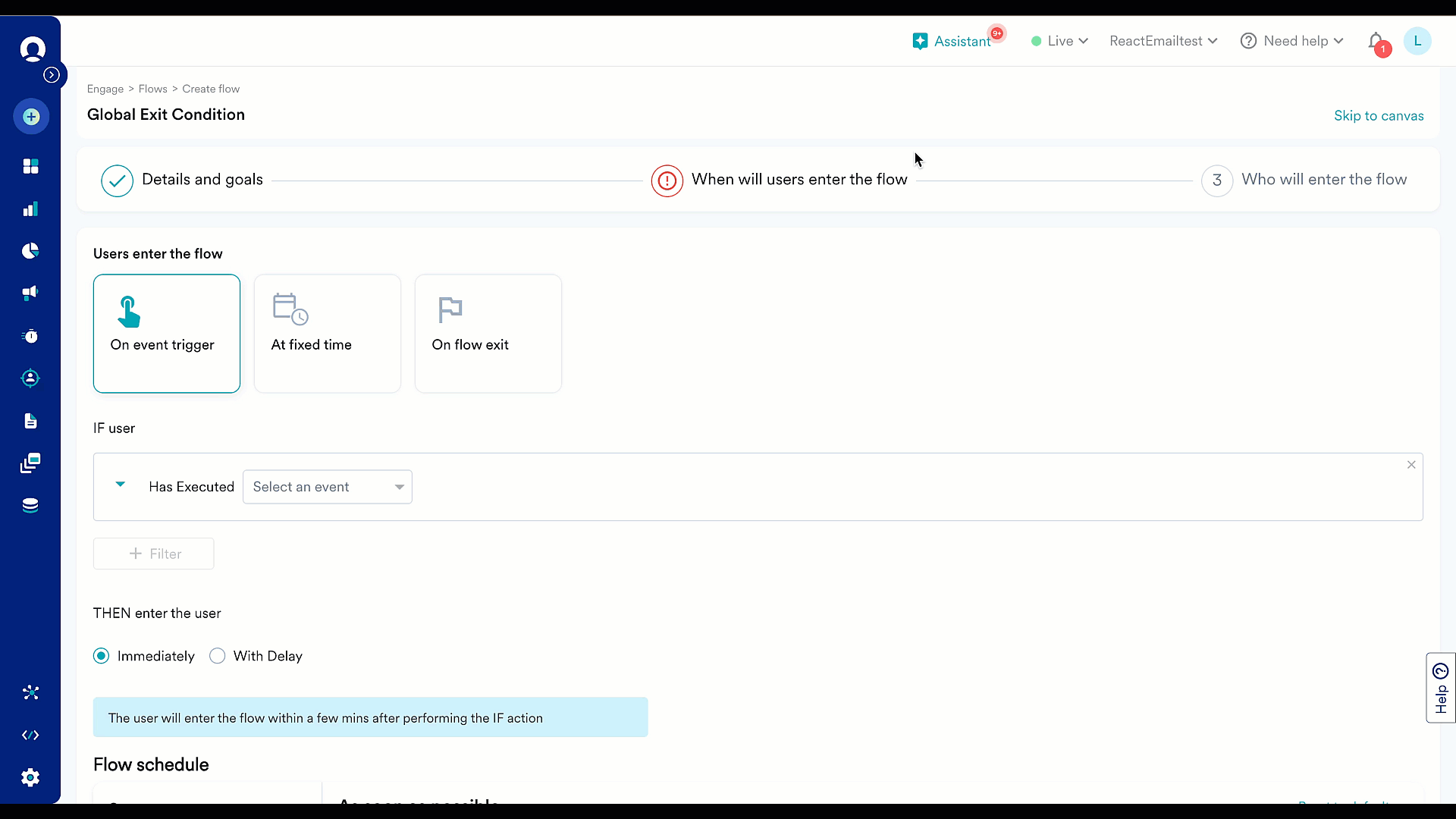Select the Immediately radio option
This screenshot has height=819, width=1456.
102,656
